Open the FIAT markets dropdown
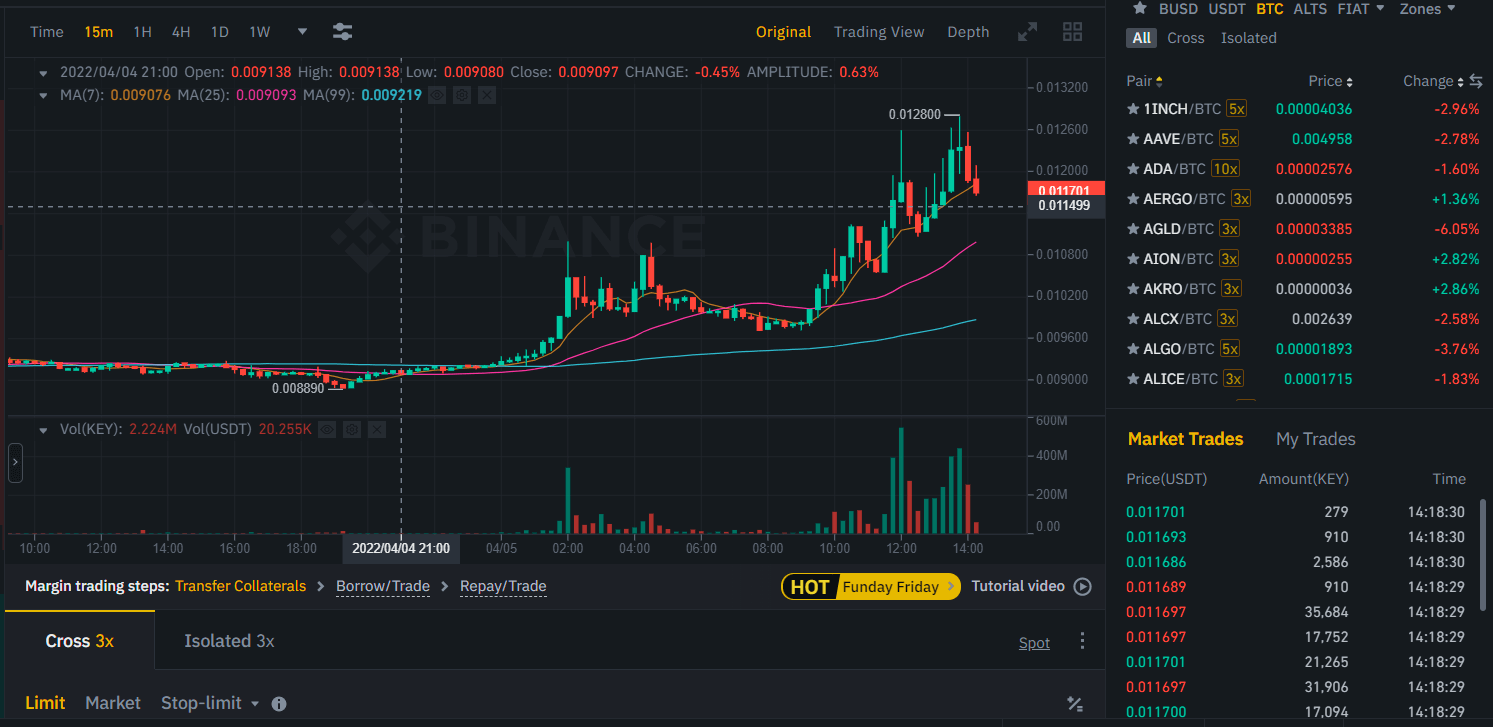This screenshot has height=727, width=1493. (x=1361, y=8)
